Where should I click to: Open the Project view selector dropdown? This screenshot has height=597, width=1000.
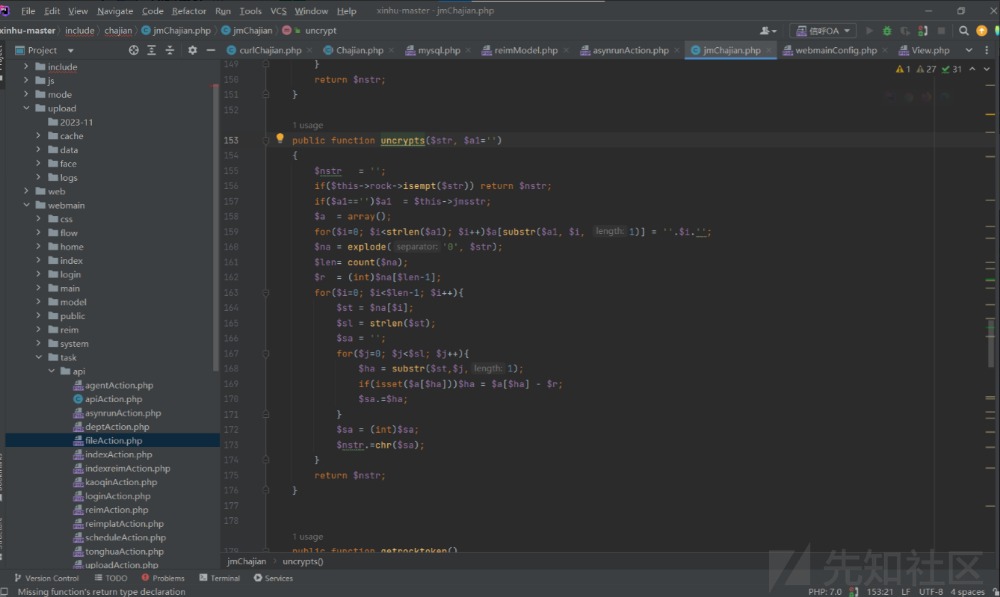(x=70, y=50)
